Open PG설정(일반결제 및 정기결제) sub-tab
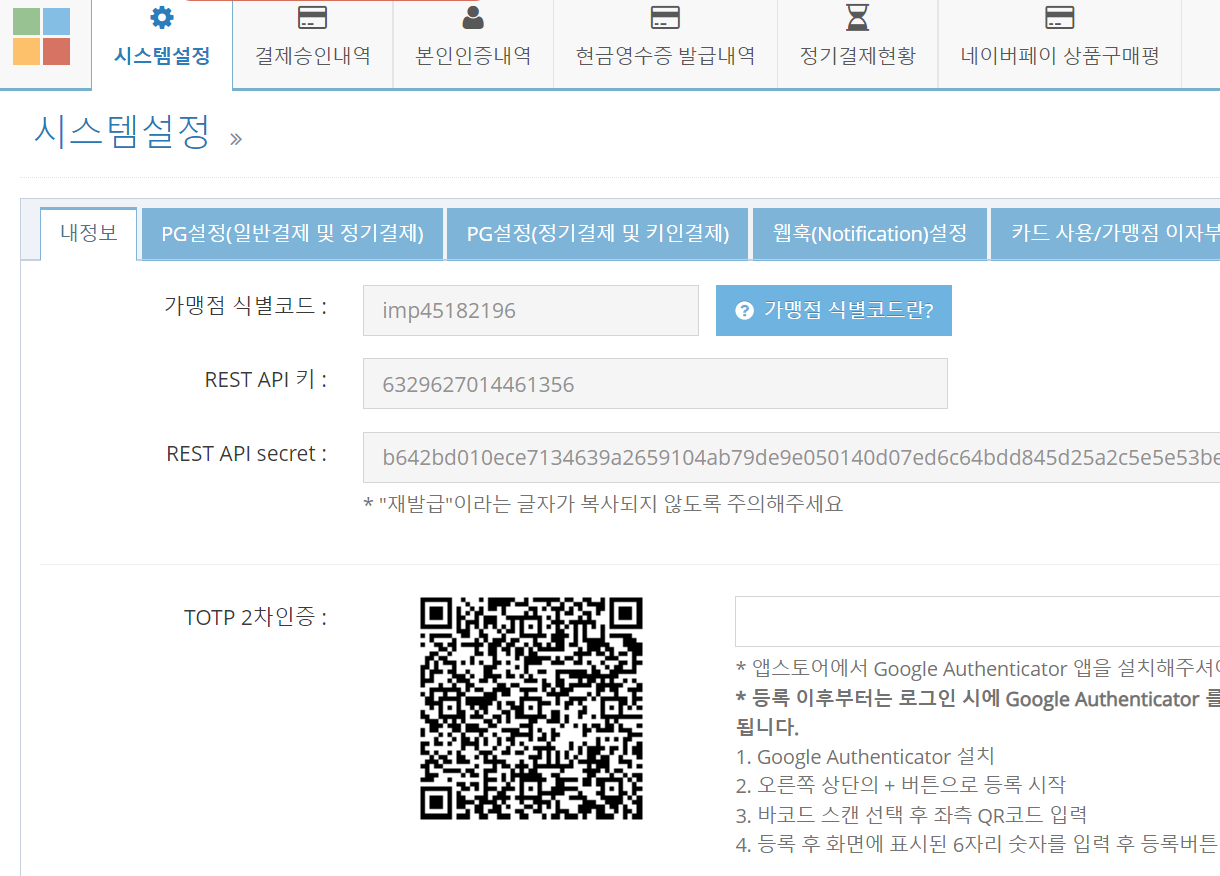Viewport: 1220px width, 876px height. [x=292, y=234]
